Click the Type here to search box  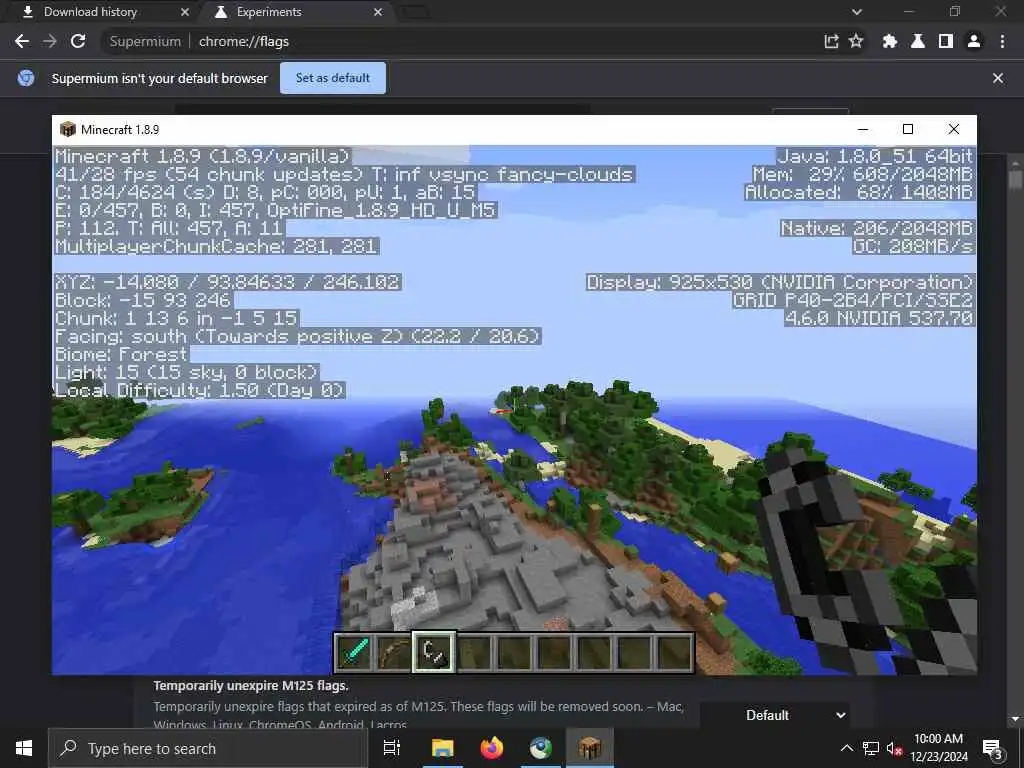click(x=208, y=748)
